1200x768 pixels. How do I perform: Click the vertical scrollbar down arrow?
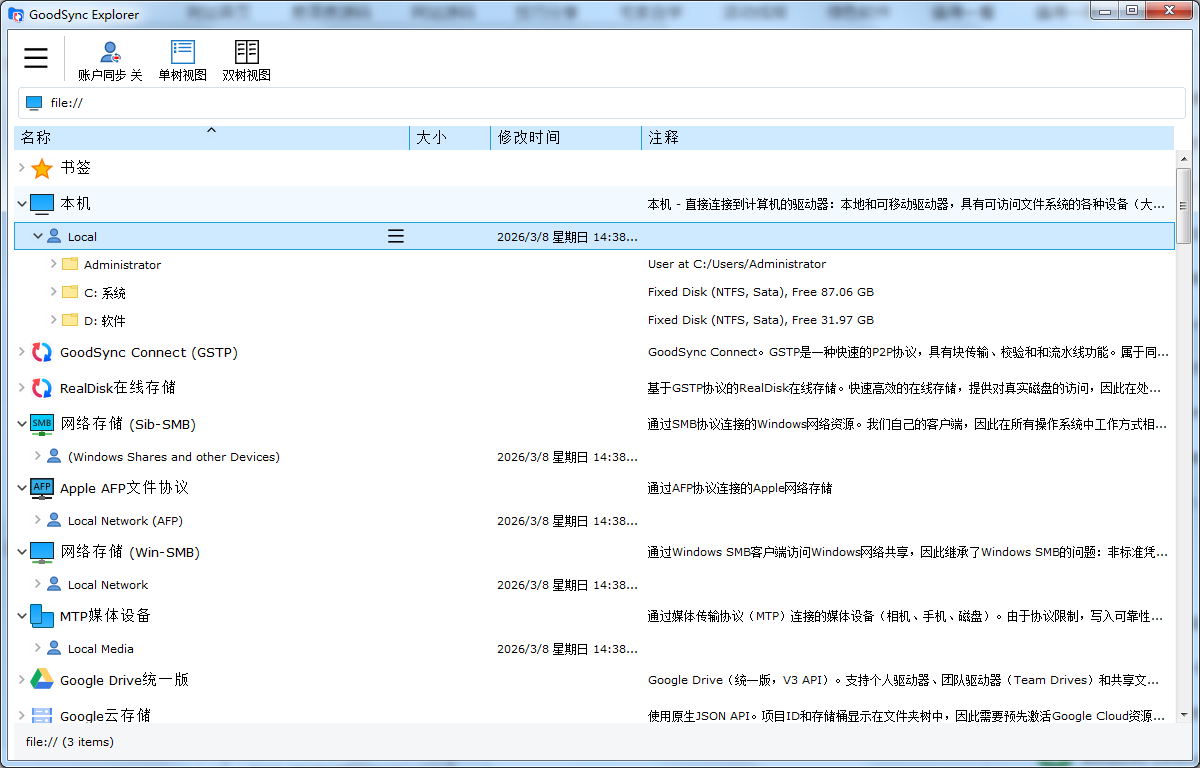(x=1183, y=714)
